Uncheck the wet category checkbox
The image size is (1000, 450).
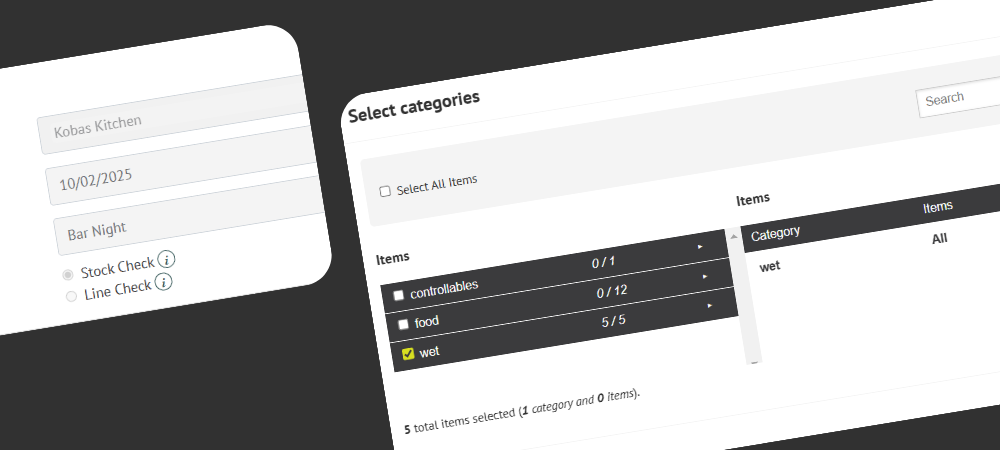[407, 354]
